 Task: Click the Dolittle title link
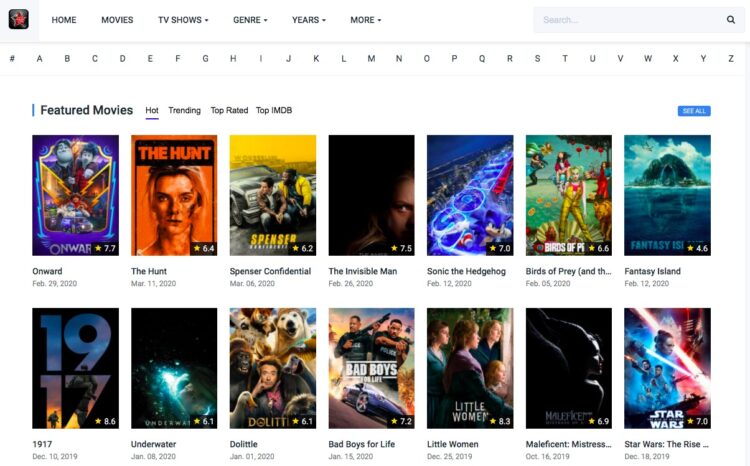pyautogui.click(x=243, y=444)
